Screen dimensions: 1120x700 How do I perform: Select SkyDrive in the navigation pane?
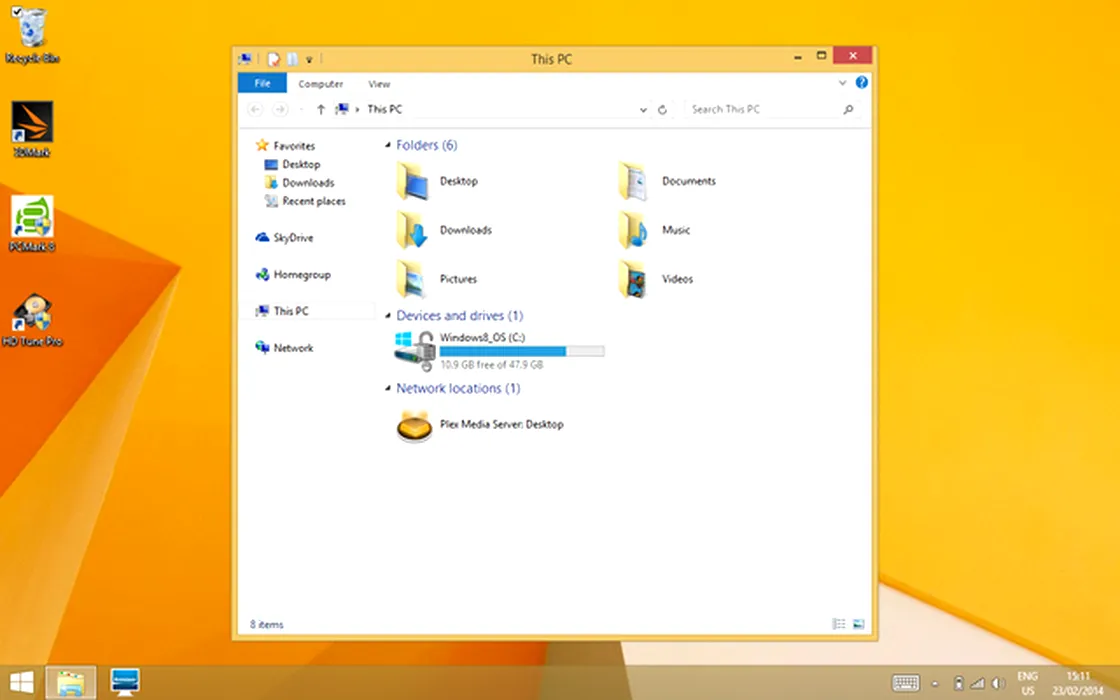[x=293, y=238]
